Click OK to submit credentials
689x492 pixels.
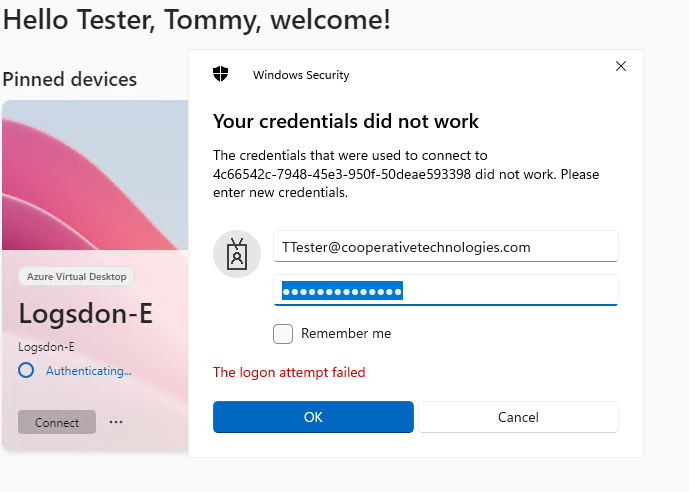(313, 417)
